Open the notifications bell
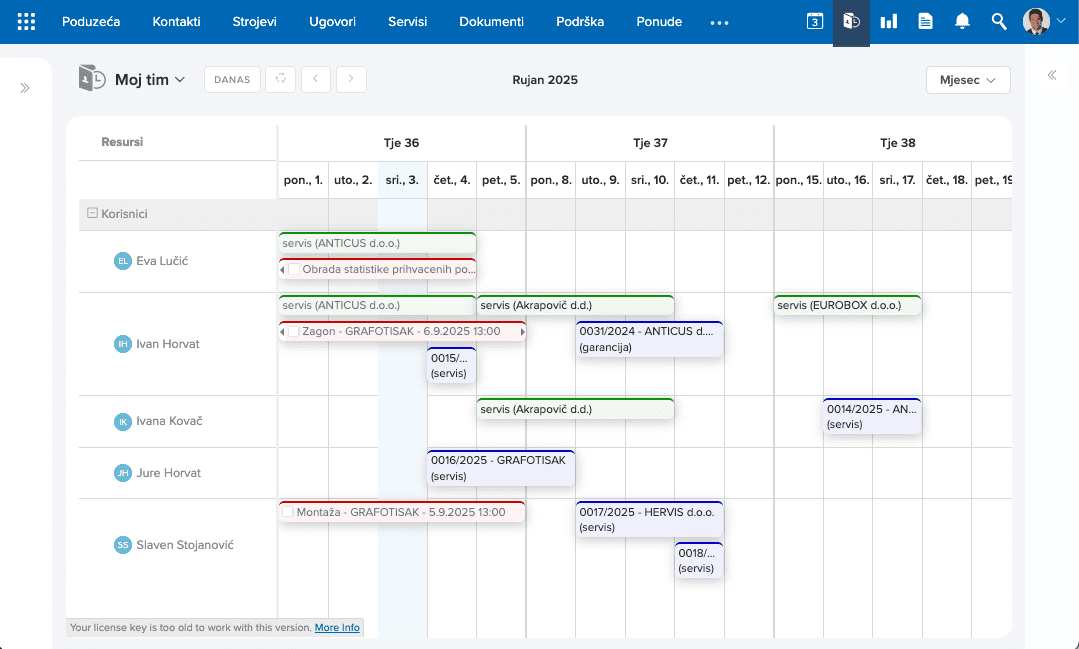The width and height of the screenshot is (1079, 649). (x=962, y=21)
